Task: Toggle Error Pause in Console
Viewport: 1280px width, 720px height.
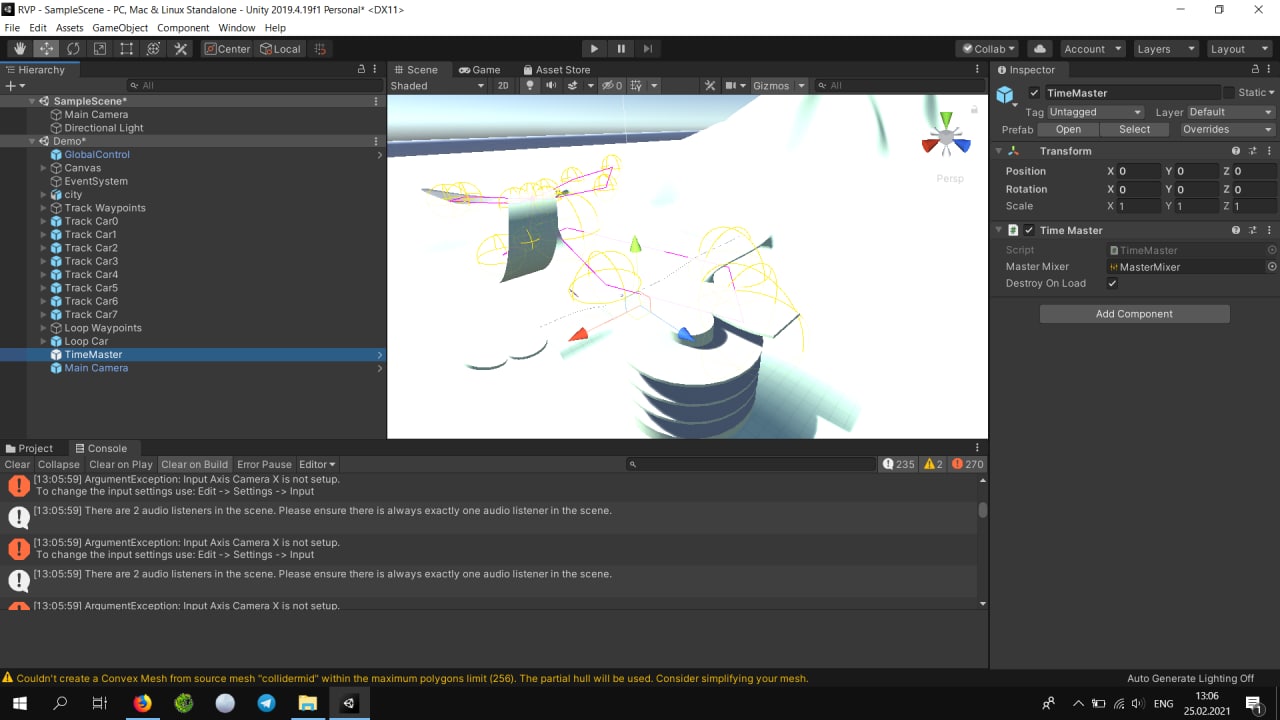Action: pyautogui.click(x=264, y=464)
